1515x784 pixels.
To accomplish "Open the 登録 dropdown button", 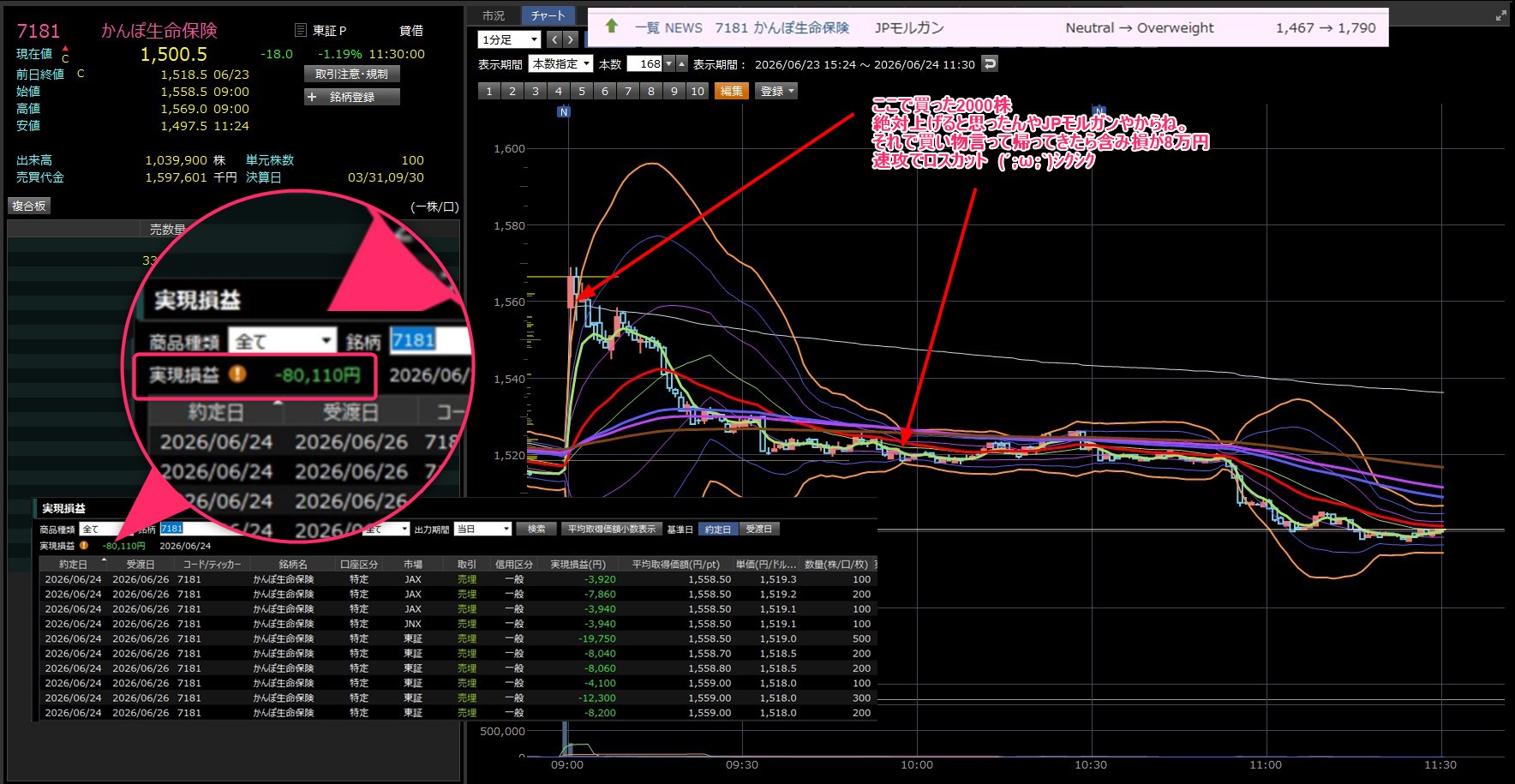I will pos(776,91).
